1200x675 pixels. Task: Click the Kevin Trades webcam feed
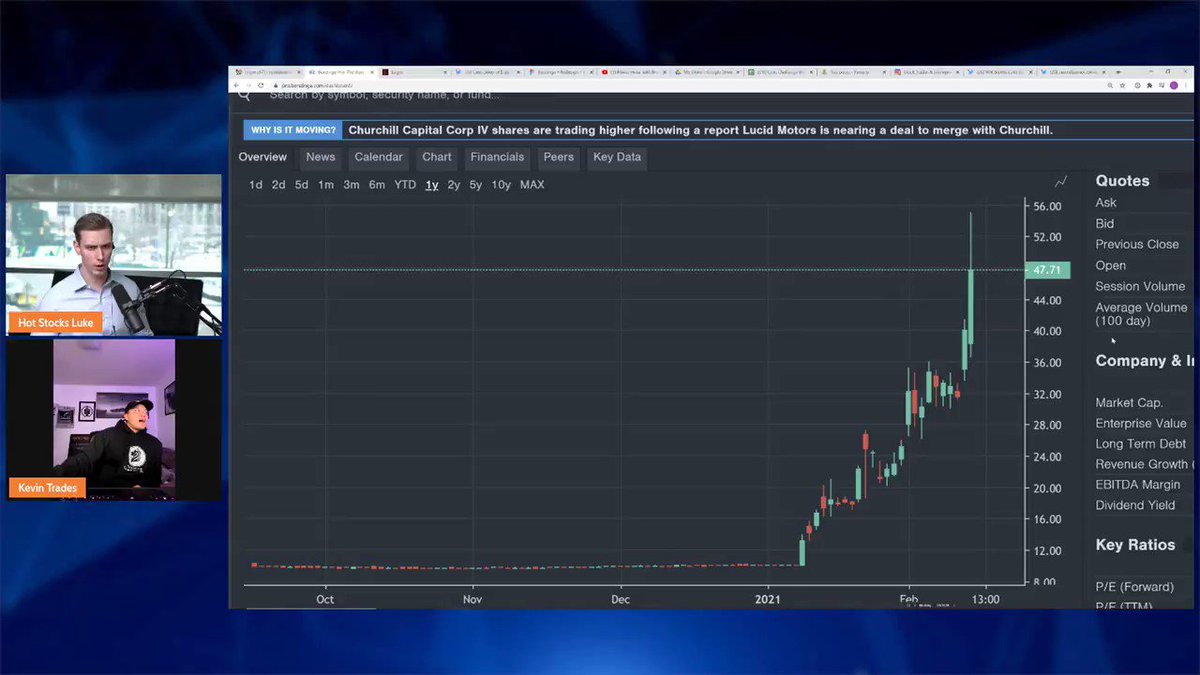(114, 418)
